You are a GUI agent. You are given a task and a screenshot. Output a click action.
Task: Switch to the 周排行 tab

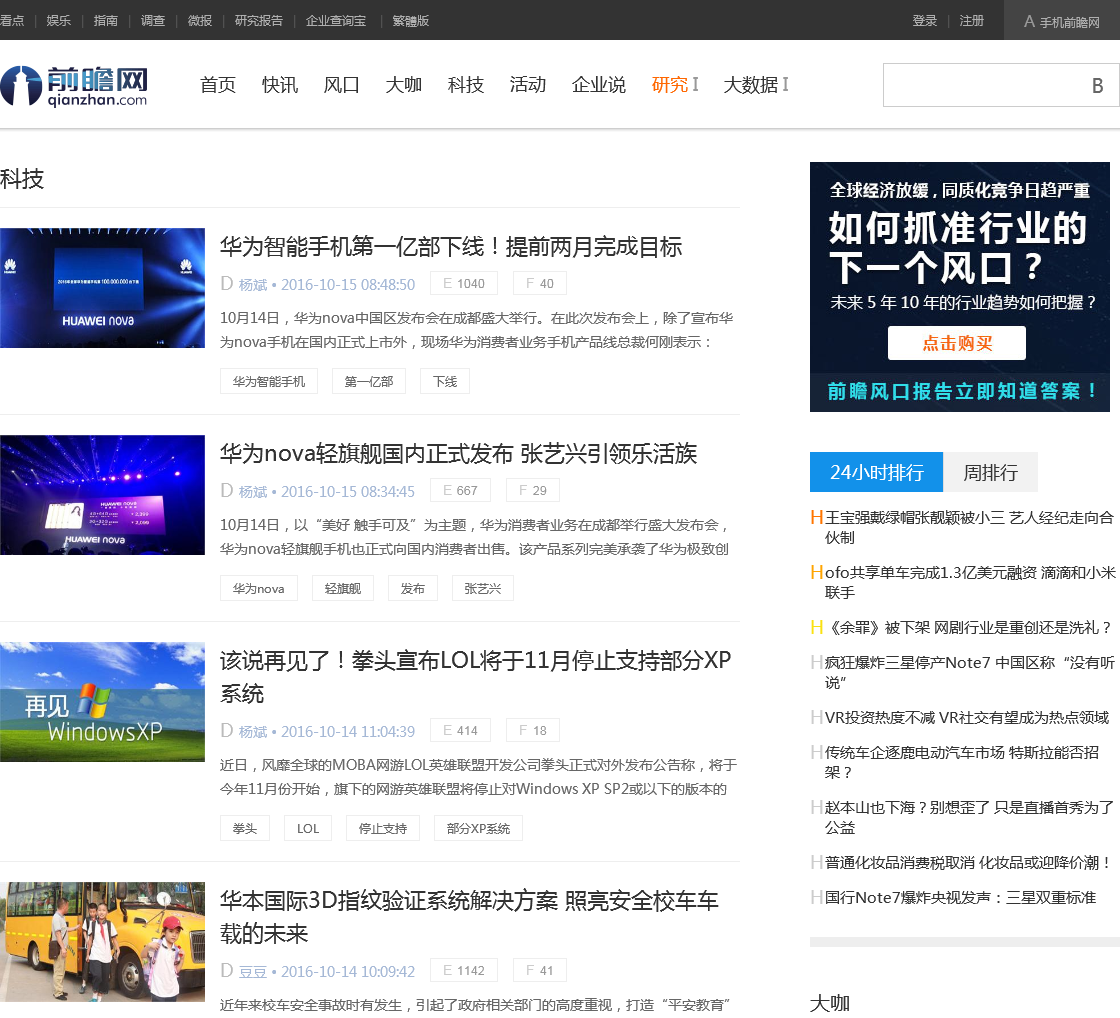pos(990,472)
